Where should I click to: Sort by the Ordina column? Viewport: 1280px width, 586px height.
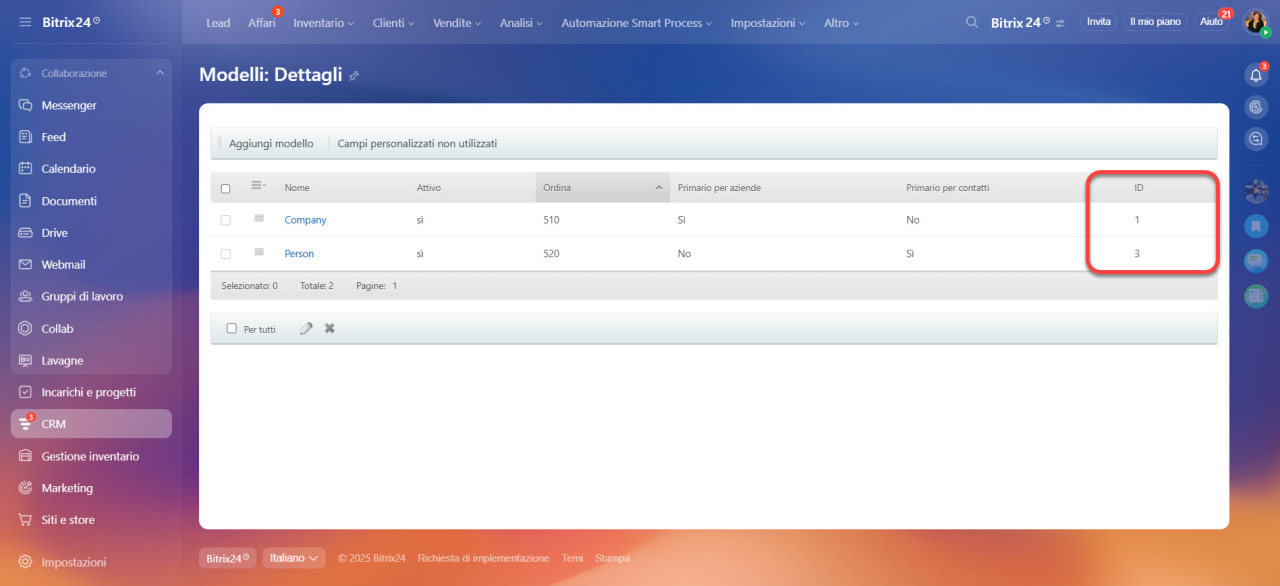603,188
